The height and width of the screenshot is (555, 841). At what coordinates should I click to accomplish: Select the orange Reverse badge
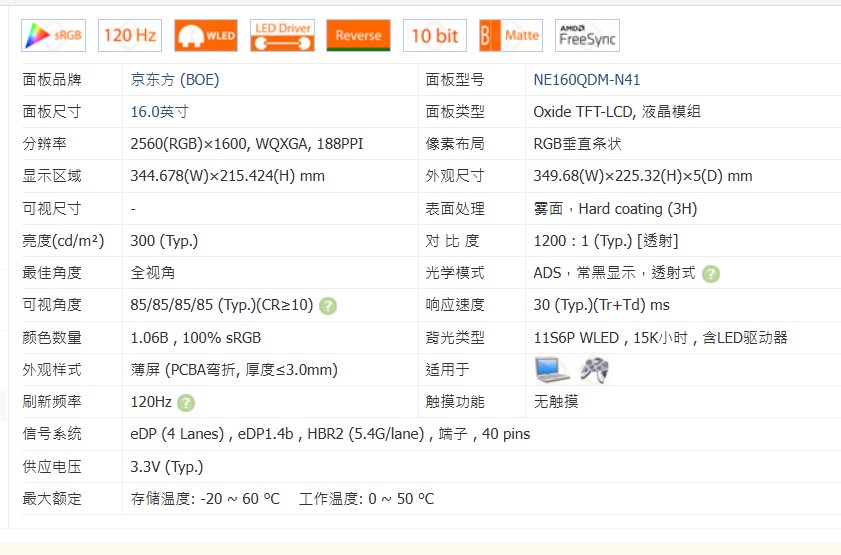pyautogui.click(x=358, y=35)
